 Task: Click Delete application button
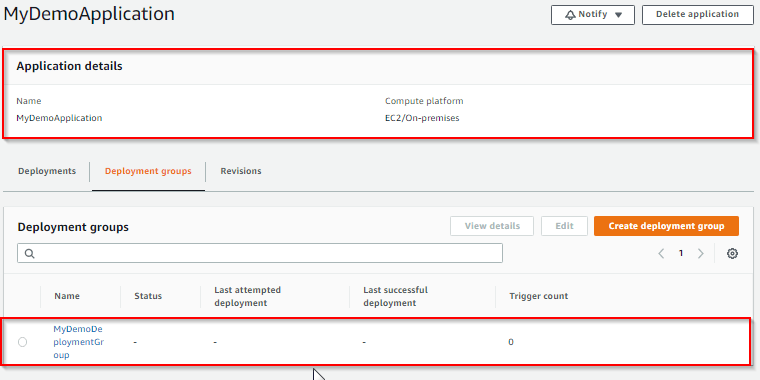(697, 15)
